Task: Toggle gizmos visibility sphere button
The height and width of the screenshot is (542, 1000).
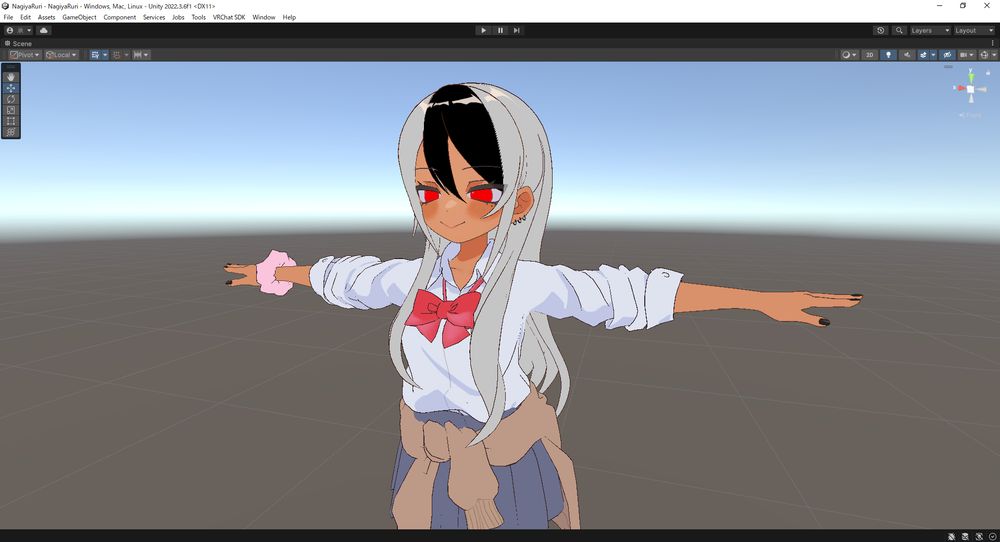Action: 984,55
